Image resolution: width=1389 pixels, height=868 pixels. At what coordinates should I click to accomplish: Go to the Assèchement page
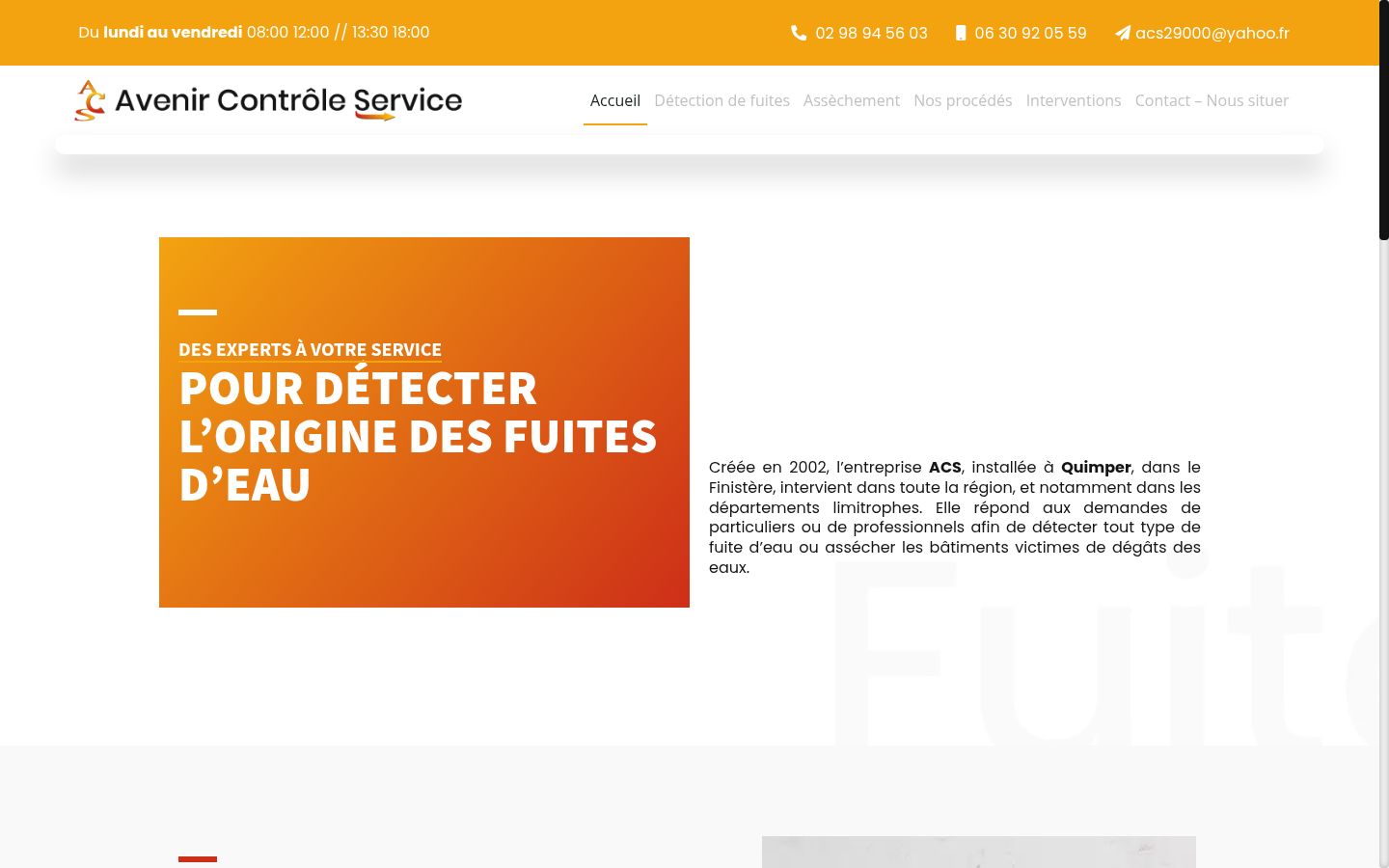click(x=852, y=100)
